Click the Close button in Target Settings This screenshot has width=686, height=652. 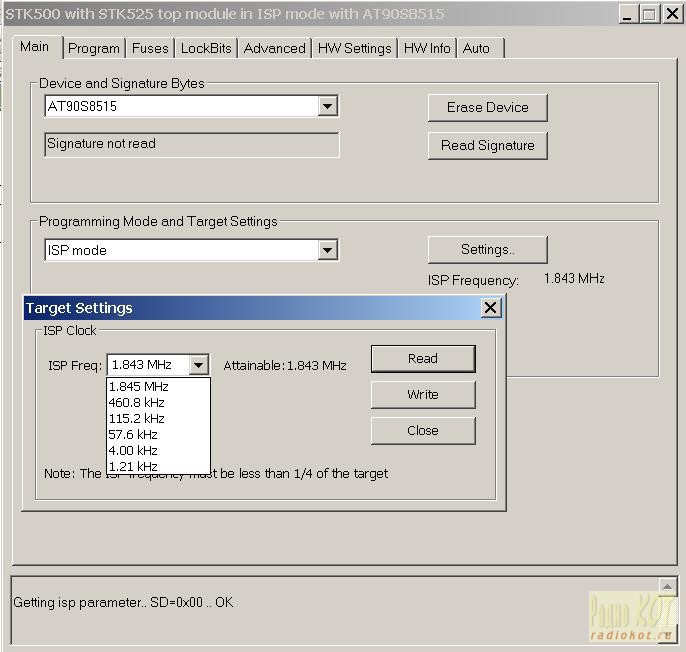click(423, 431)
